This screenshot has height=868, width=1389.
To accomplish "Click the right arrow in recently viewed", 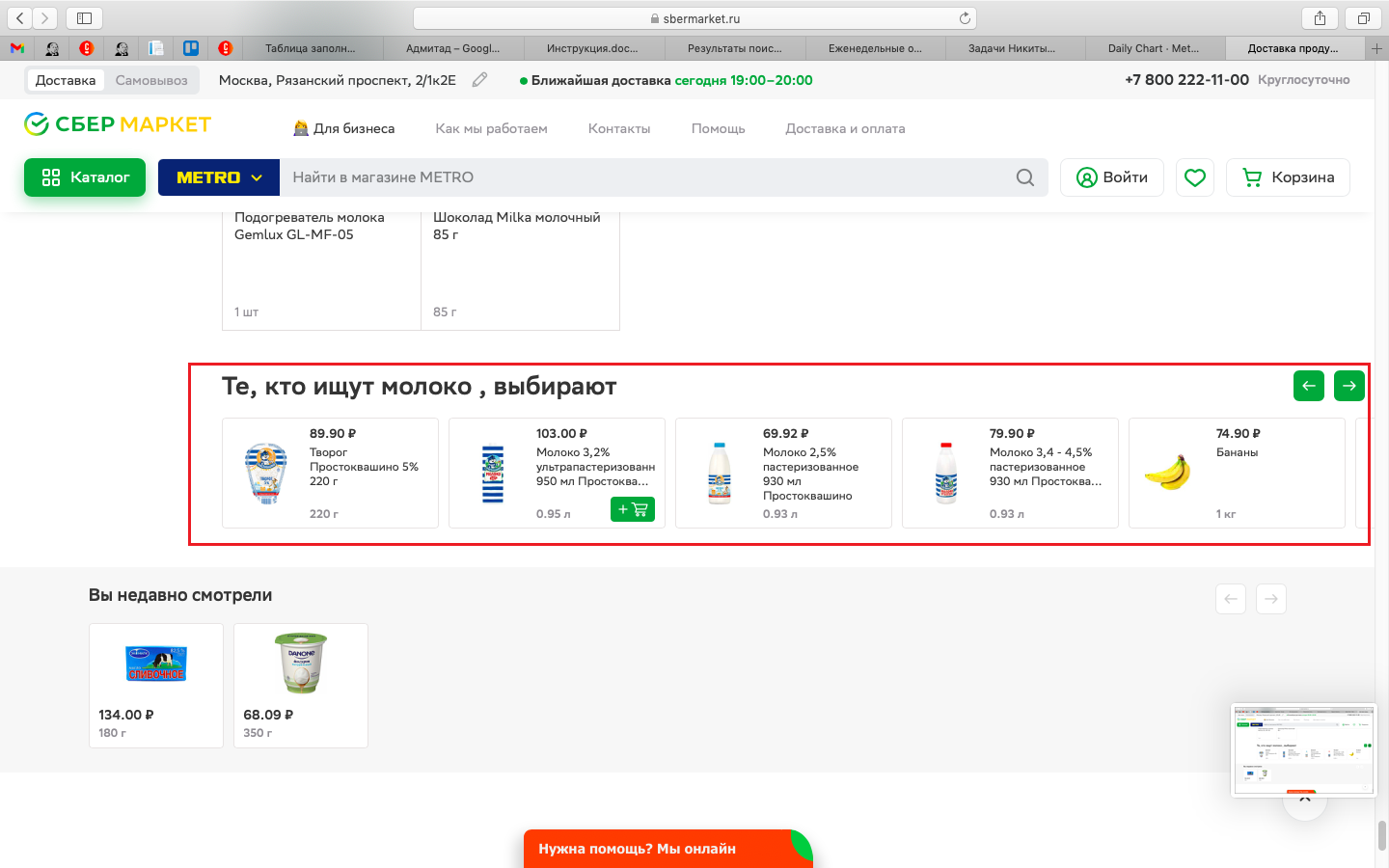I will (x=1271, y=599).
